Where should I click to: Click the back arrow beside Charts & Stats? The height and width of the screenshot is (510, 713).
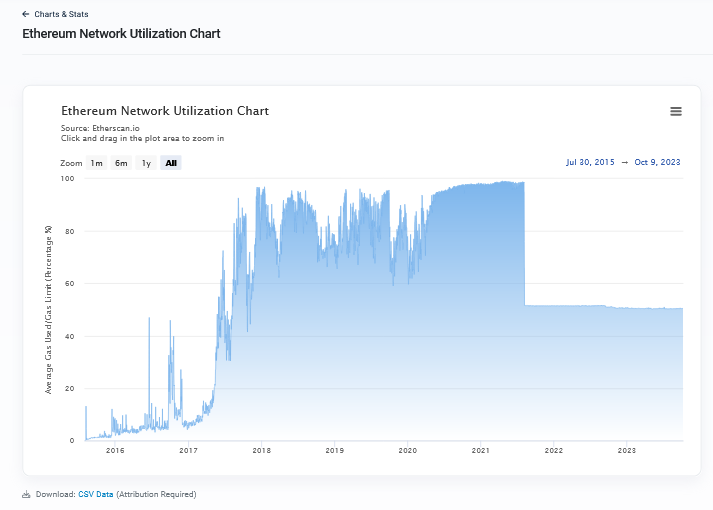pyautogui.click(x=25, y=15)
